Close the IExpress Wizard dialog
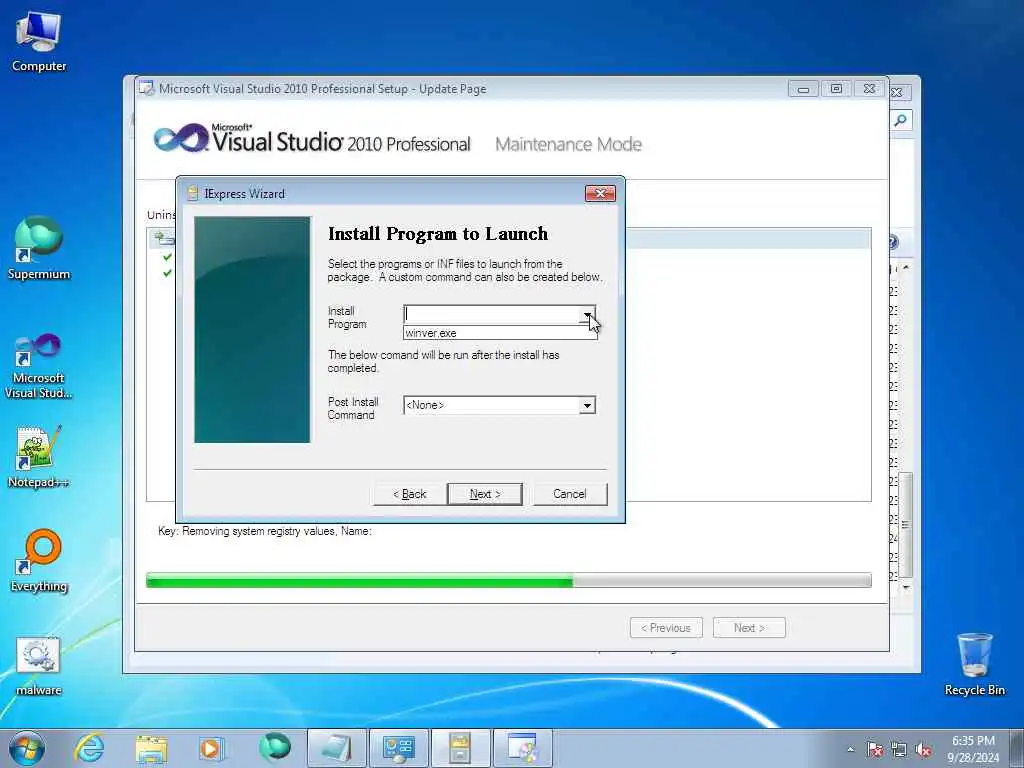 [x=600, y=193]
